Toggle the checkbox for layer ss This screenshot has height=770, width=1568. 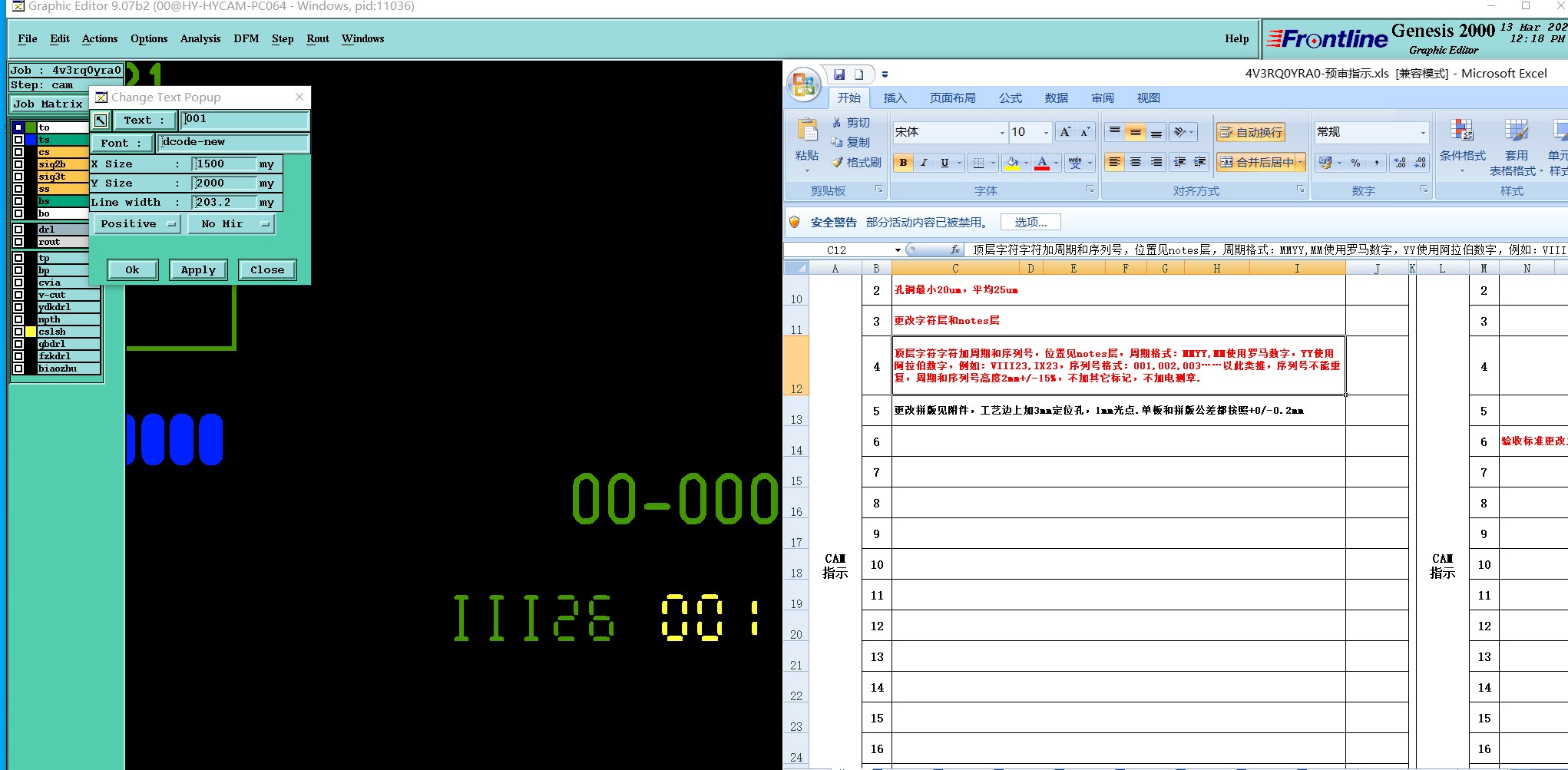[x=18, y=189]
